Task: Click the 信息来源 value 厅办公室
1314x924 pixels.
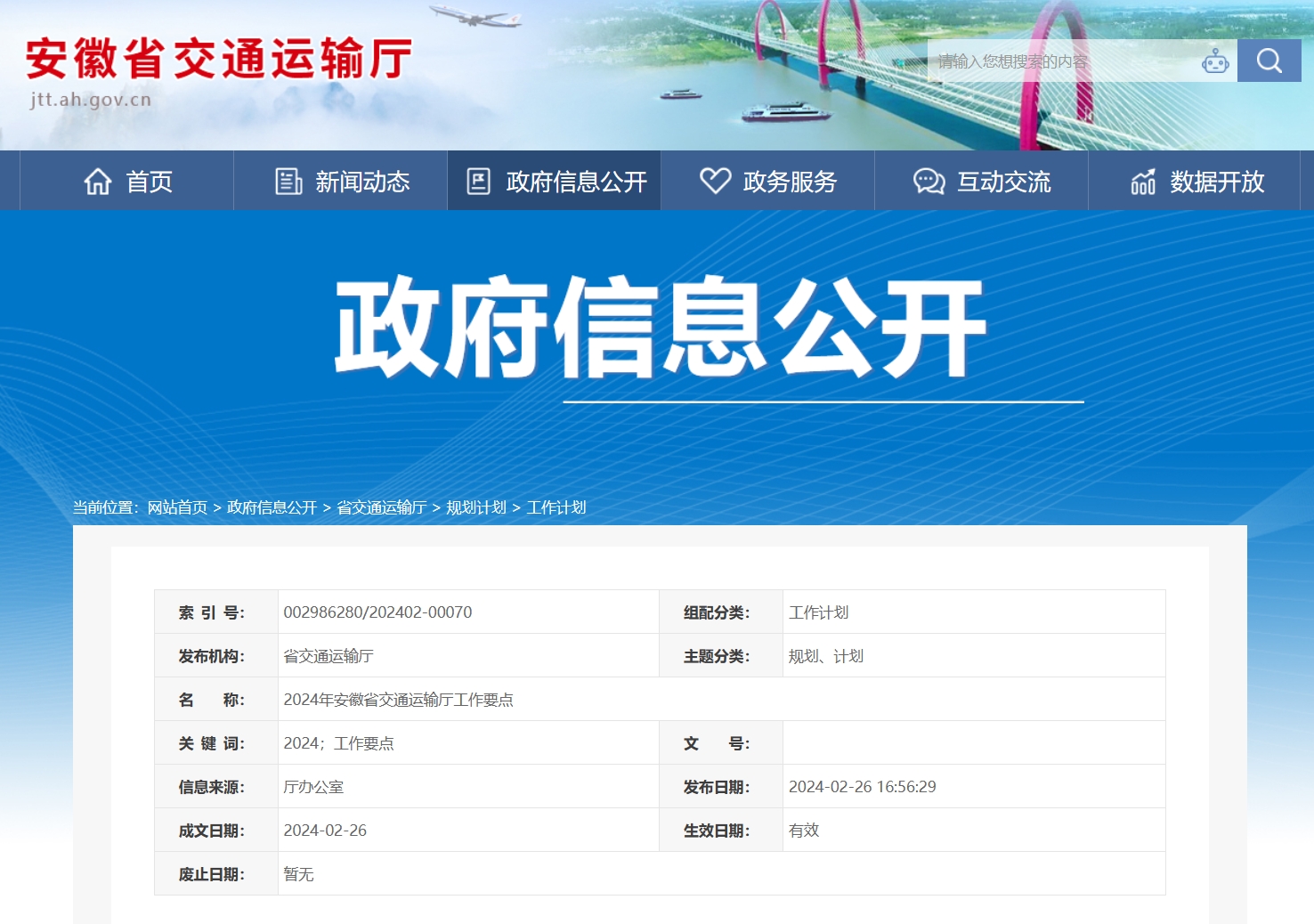Action: 313,787
